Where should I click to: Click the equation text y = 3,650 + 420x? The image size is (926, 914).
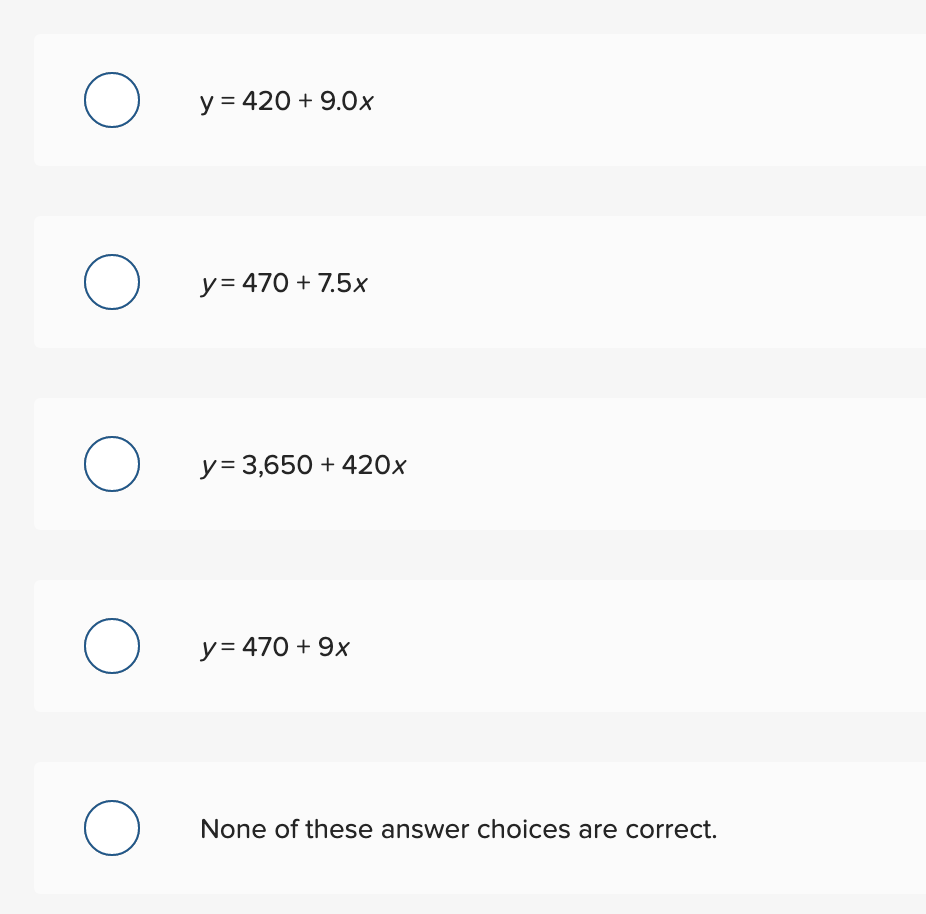pos(303,465)
